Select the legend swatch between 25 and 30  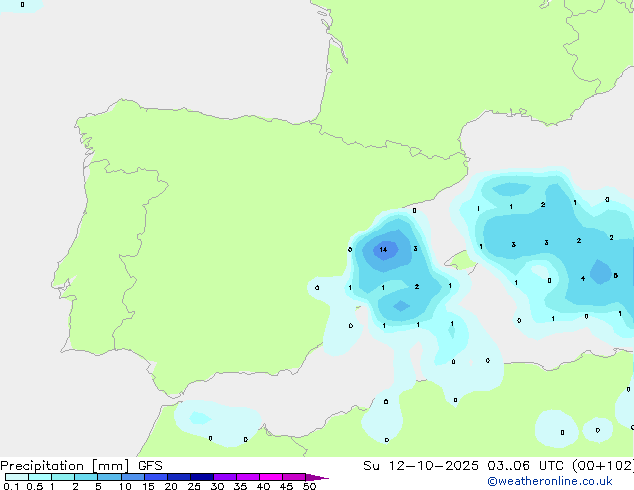202,477
